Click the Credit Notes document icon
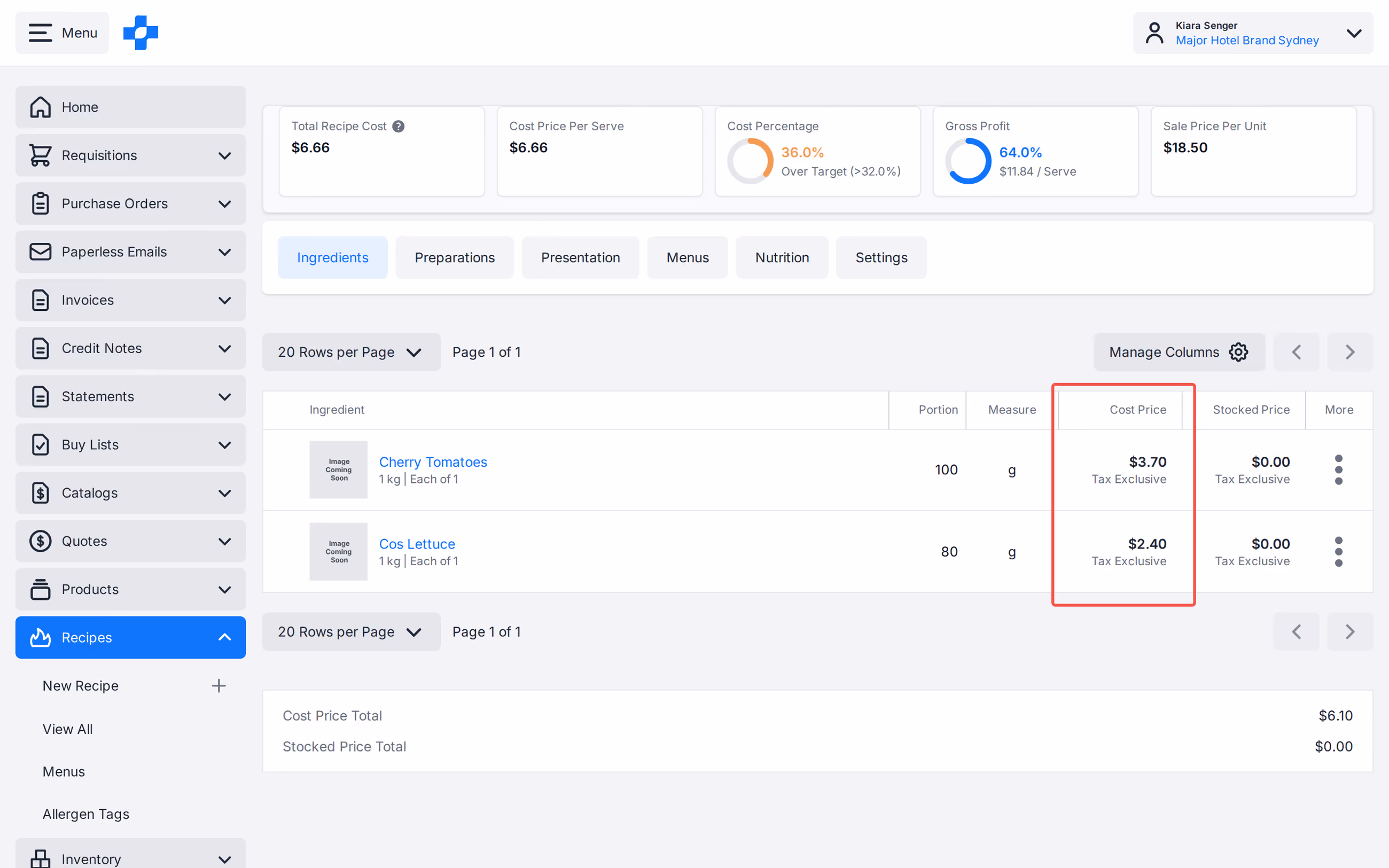Viewport: 1389px width, 868px height. [x=40, y=348]
